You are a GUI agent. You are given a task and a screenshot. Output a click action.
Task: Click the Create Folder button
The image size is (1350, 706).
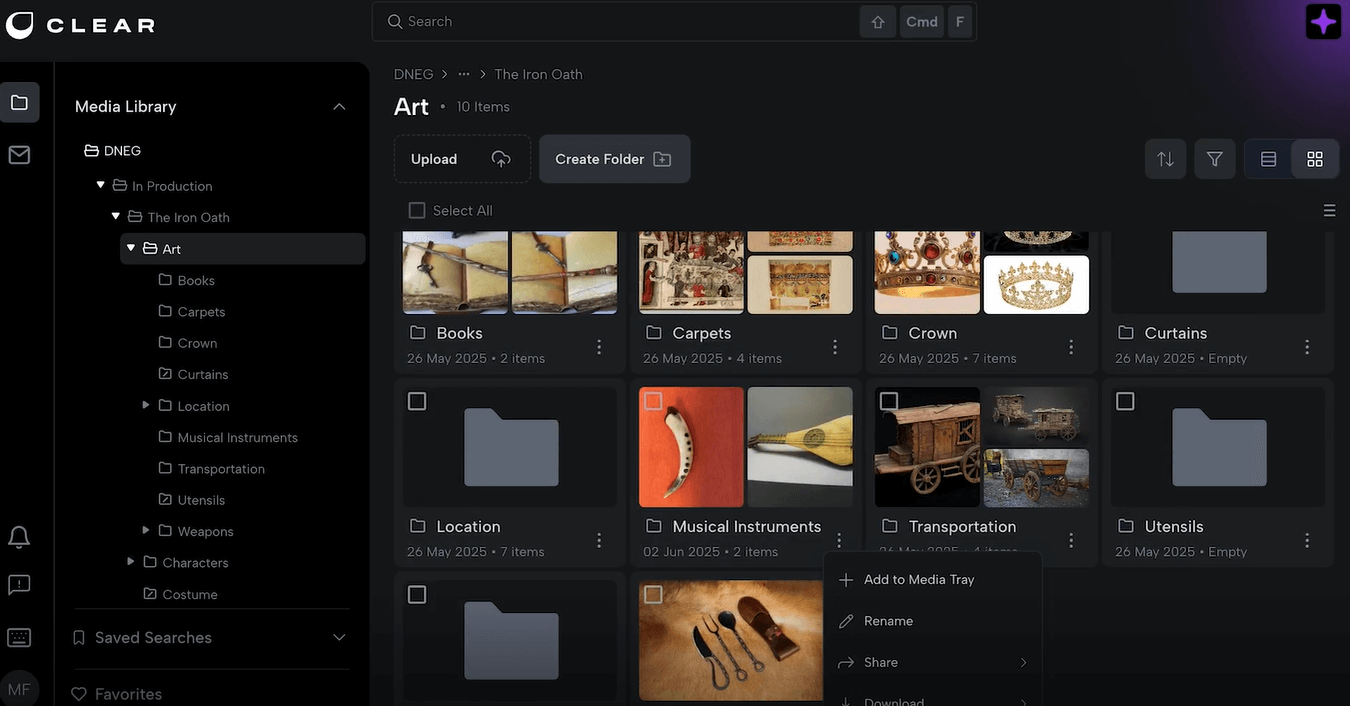[614, 159]
